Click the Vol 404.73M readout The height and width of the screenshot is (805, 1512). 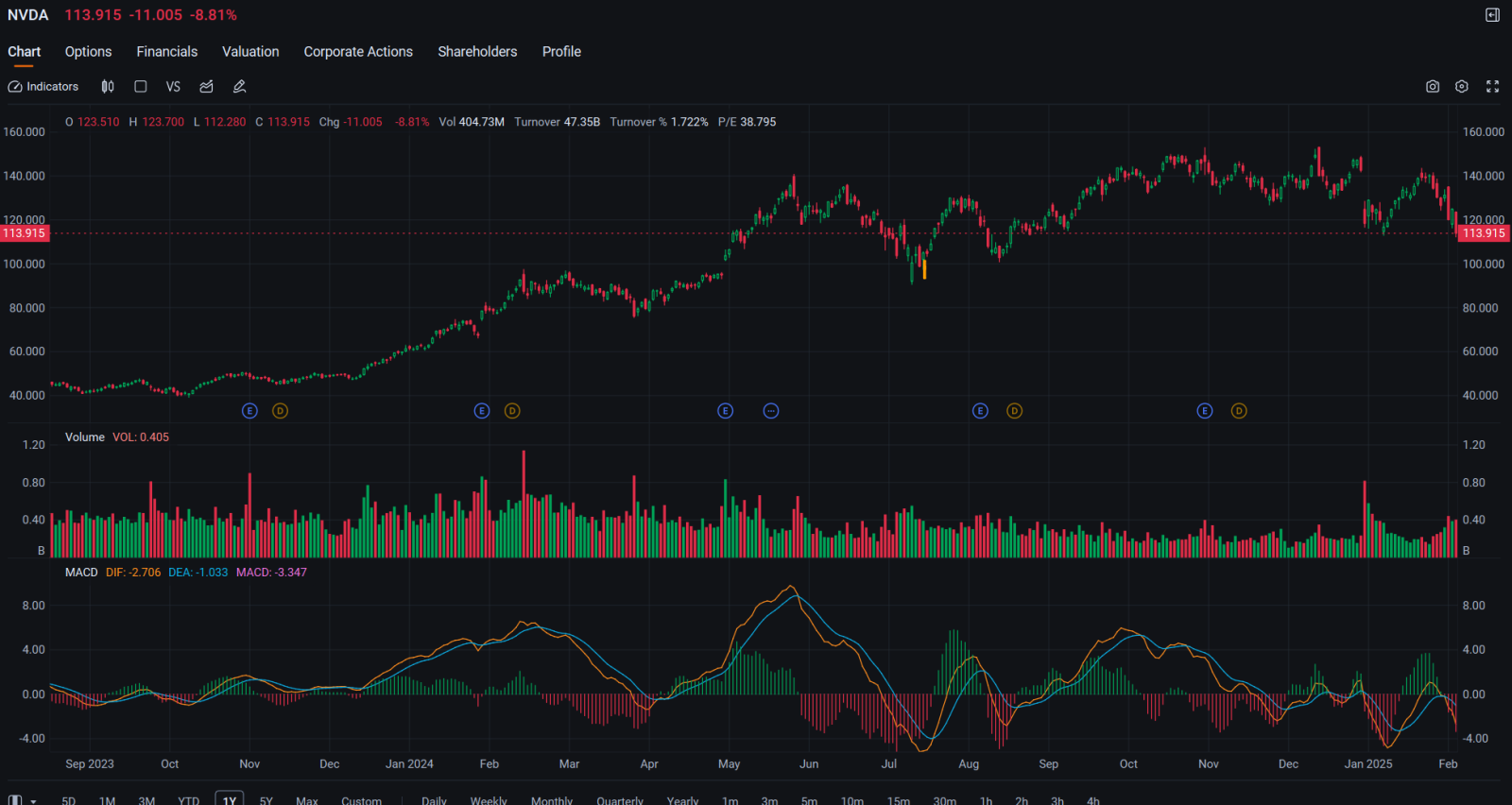coord(472,122)
